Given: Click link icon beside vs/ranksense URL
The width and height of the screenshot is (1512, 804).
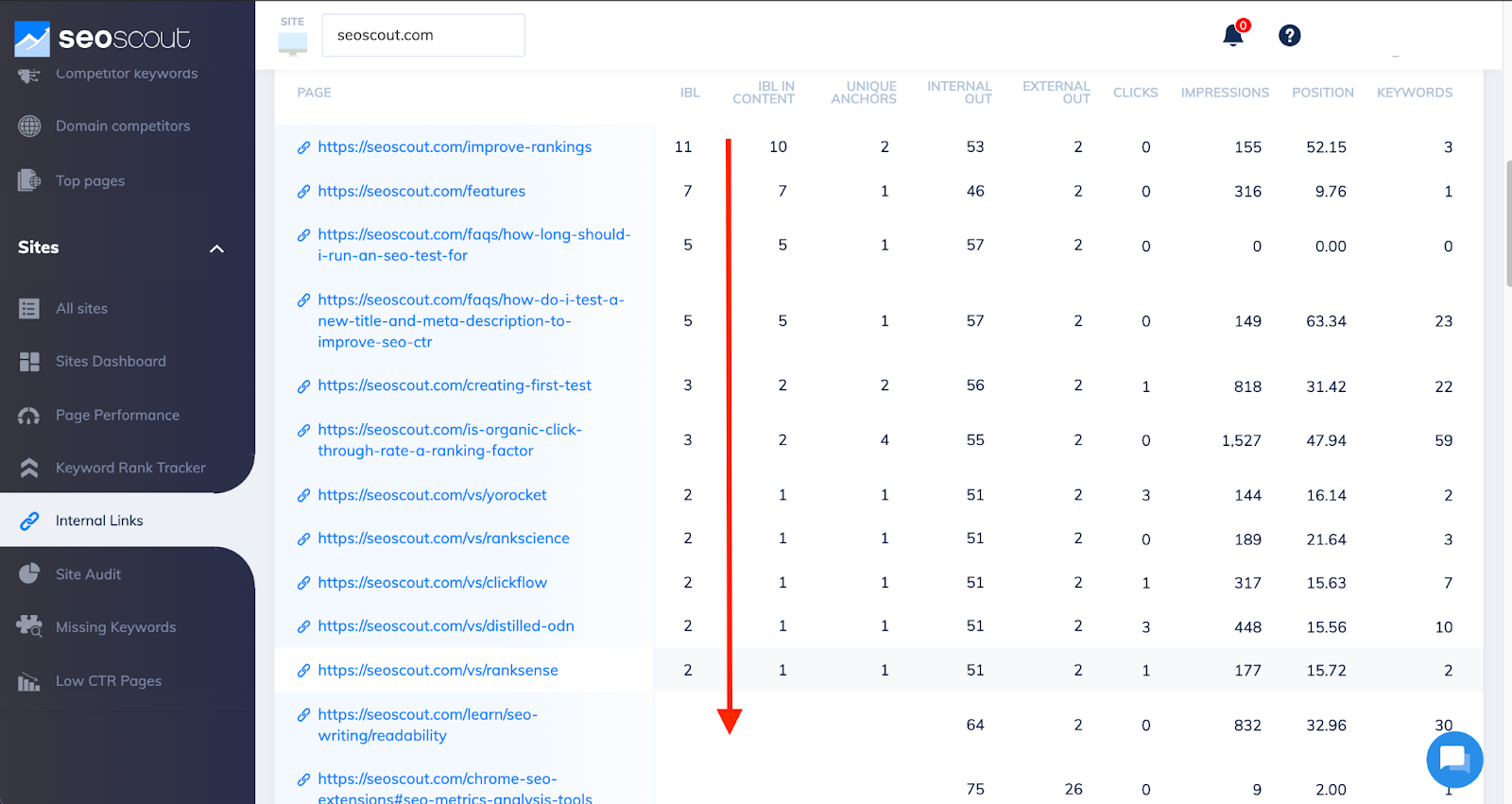Looking at the screenshot, I should pyautogui.click(x=303, y=671).
